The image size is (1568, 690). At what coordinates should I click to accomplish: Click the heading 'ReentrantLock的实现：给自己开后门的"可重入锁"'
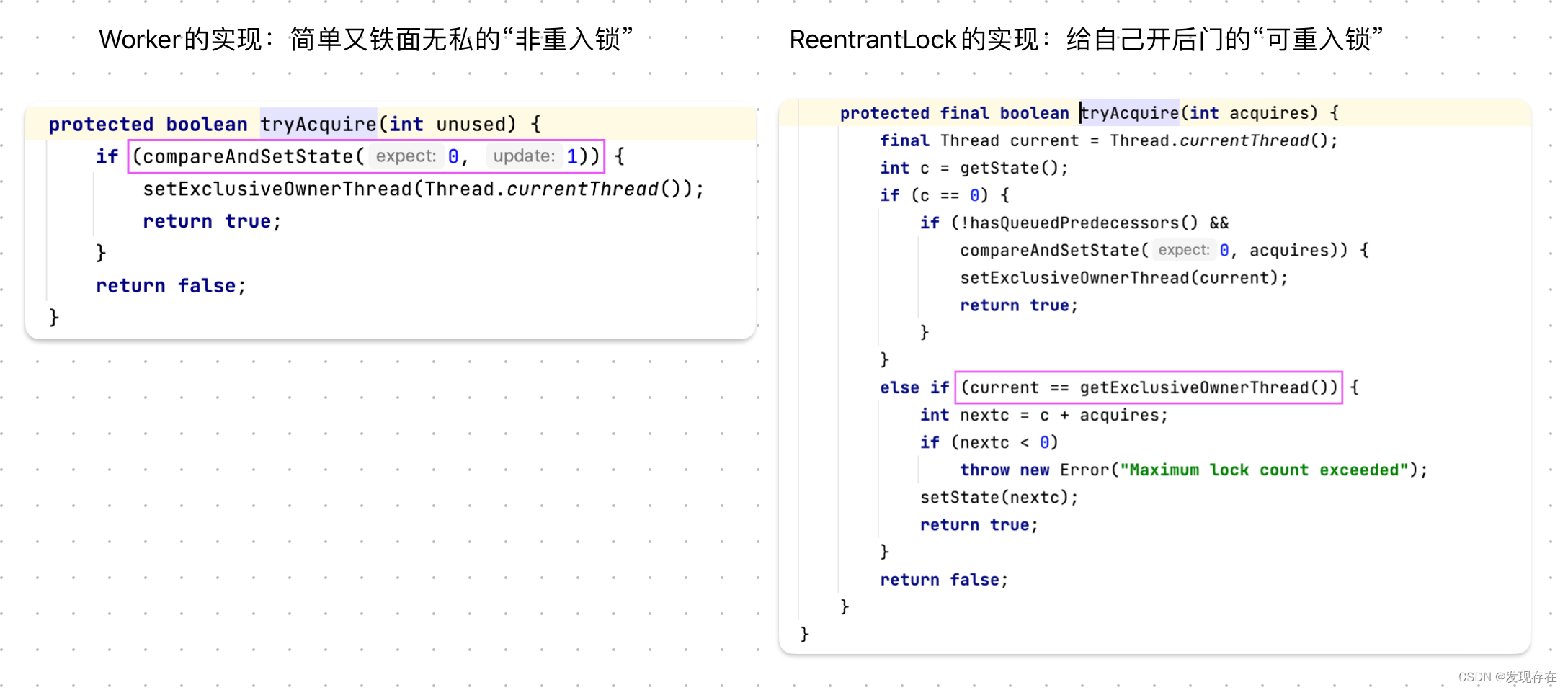coord(1087,39)
